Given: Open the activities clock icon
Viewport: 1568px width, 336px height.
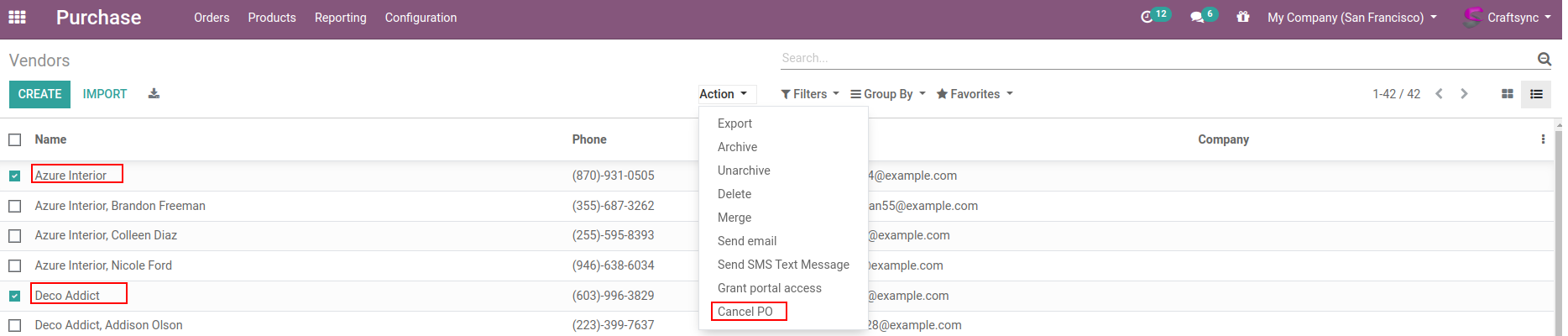Looking at the screenshot, I should pos(1147,18).
